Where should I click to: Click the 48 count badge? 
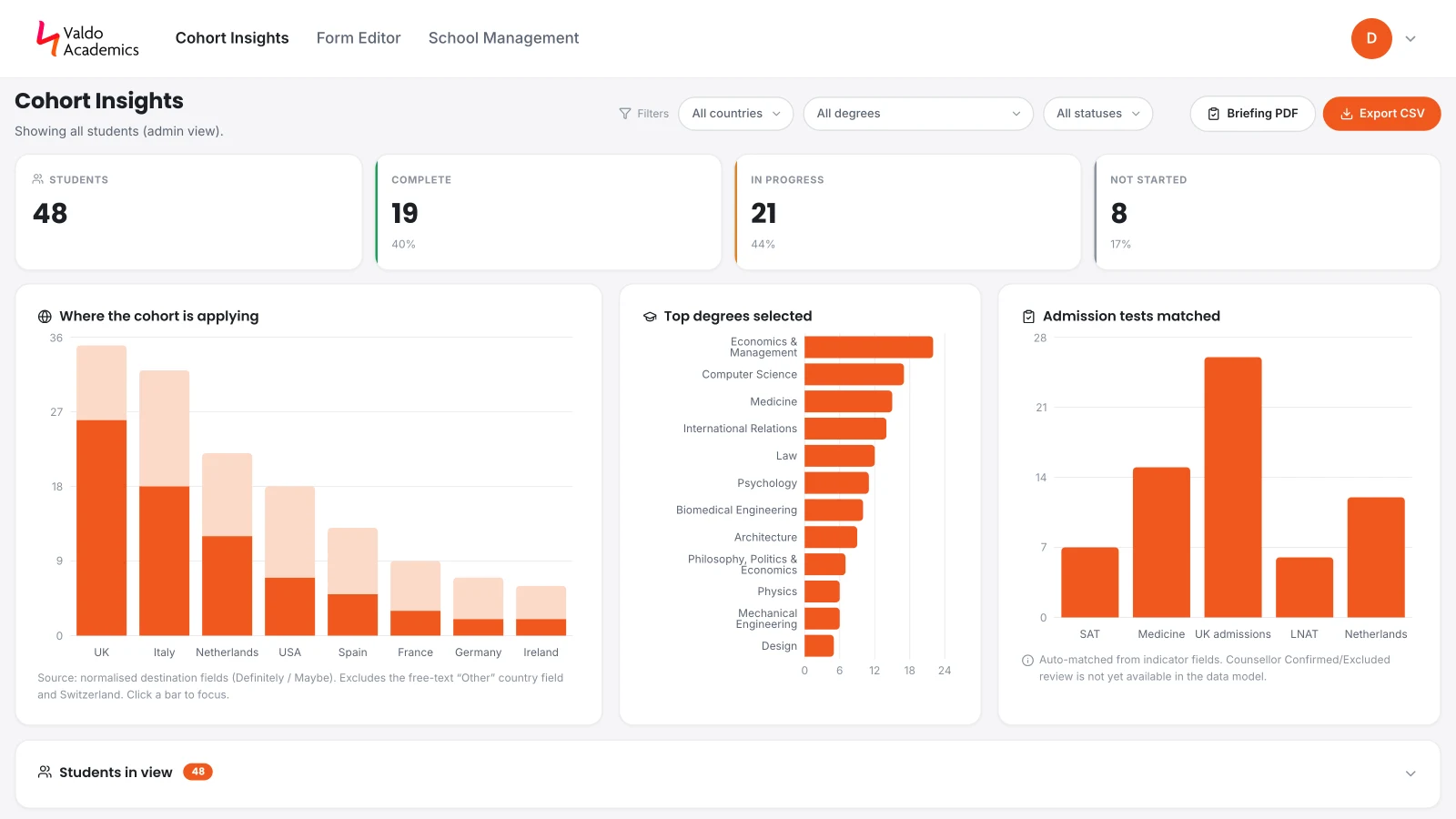coord(197,772)
